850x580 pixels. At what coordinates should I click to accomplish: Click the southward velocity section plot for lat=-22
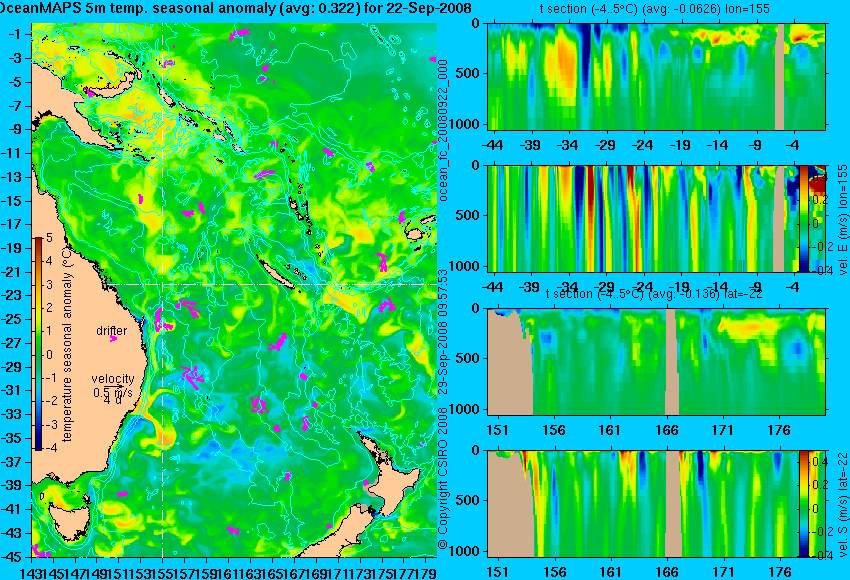(643, 504)
